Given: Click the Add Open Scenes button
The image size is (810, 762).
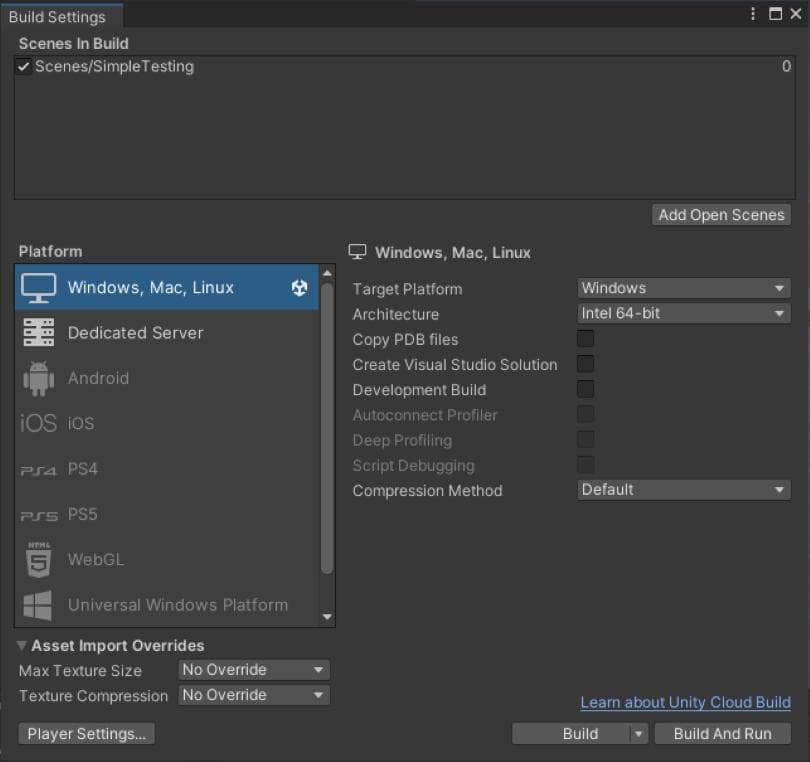Looking at the screenshot, I should point(721,214).
